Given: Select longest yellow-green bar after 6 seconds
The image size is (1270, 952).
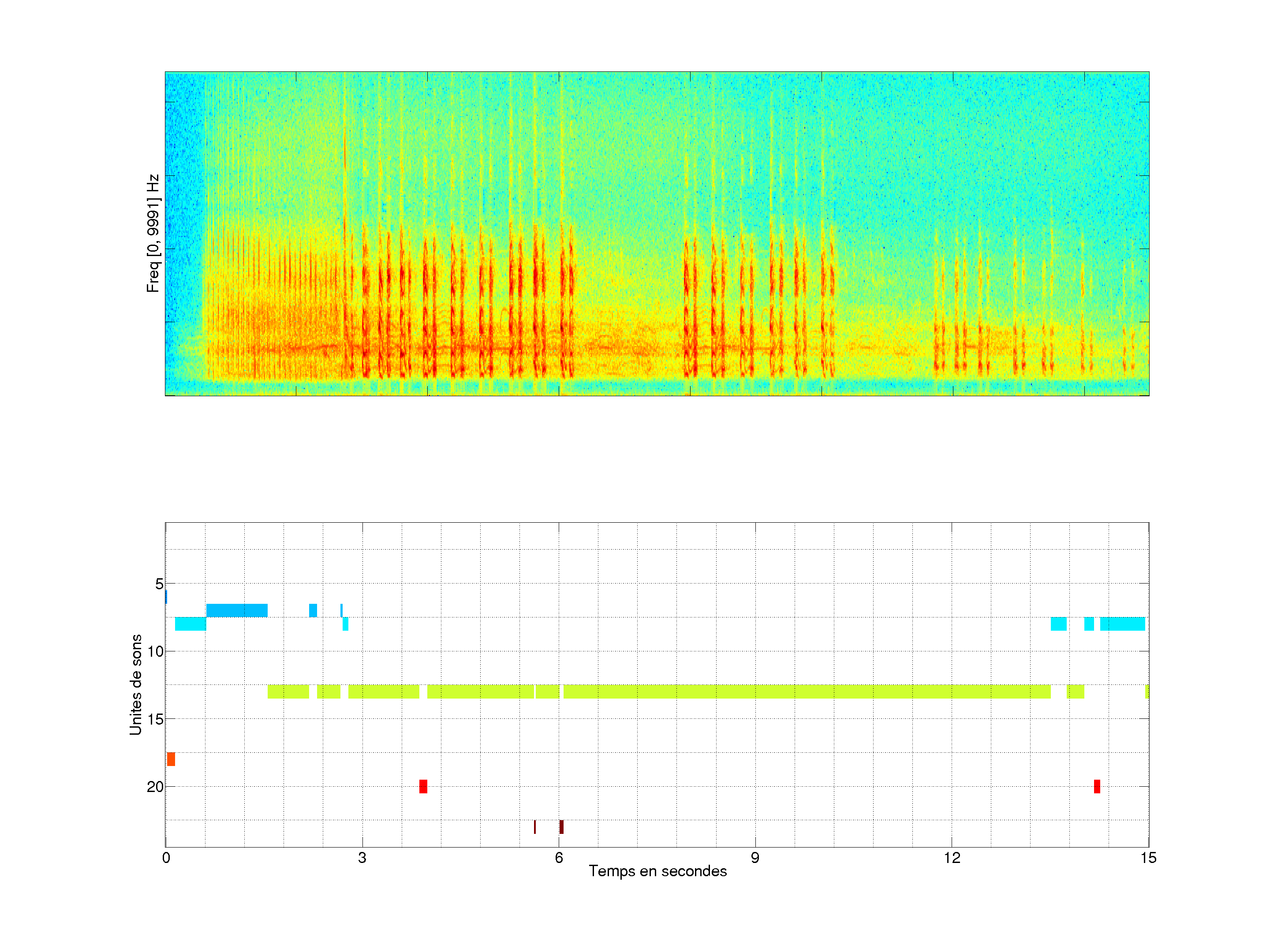Looking at the screenshot, I should pyautogui.click(x=807, y=692).
